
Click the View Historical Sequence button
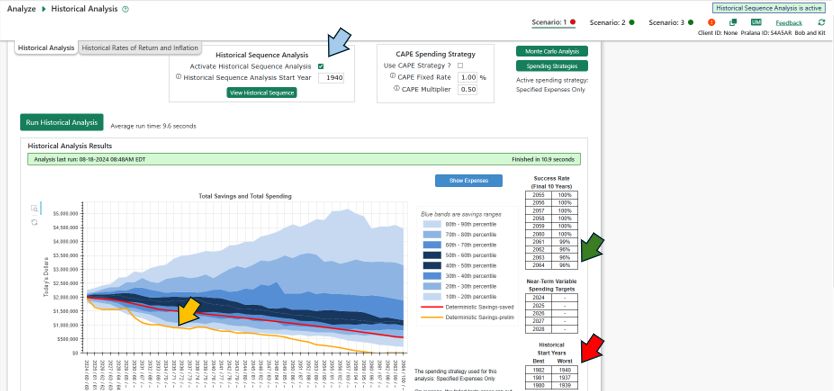click(262, 93)
